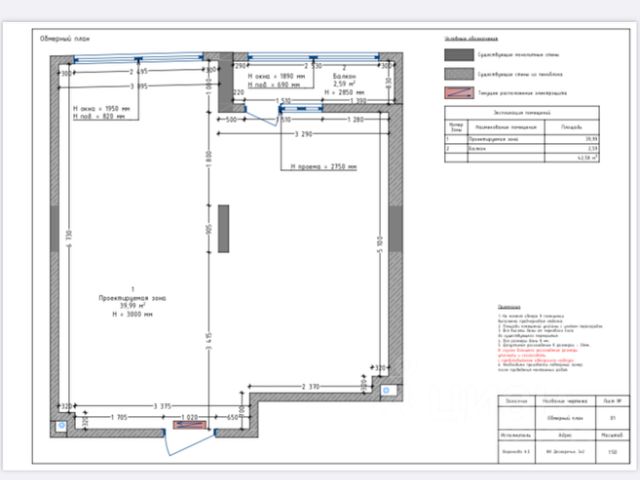
Task: Select the '290' dimension on balcony left
Action: (x=240, y=66)
